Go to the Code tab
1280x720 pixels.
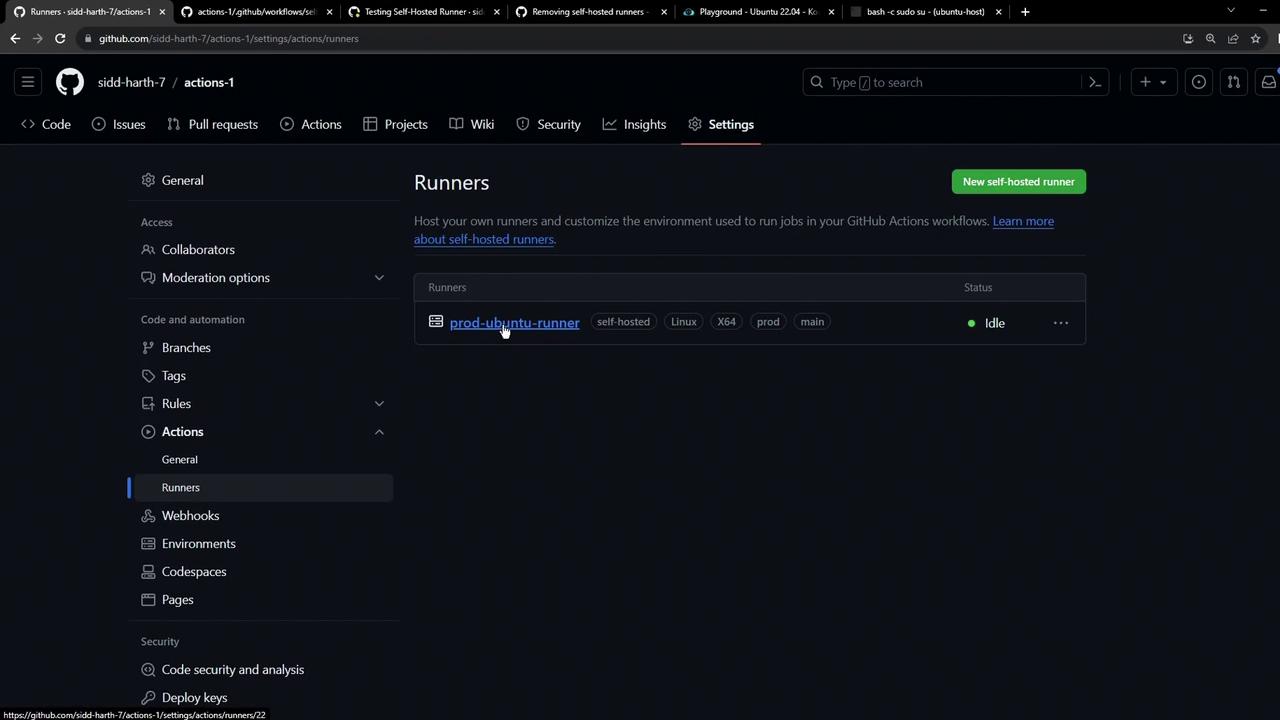pos(46,124)
